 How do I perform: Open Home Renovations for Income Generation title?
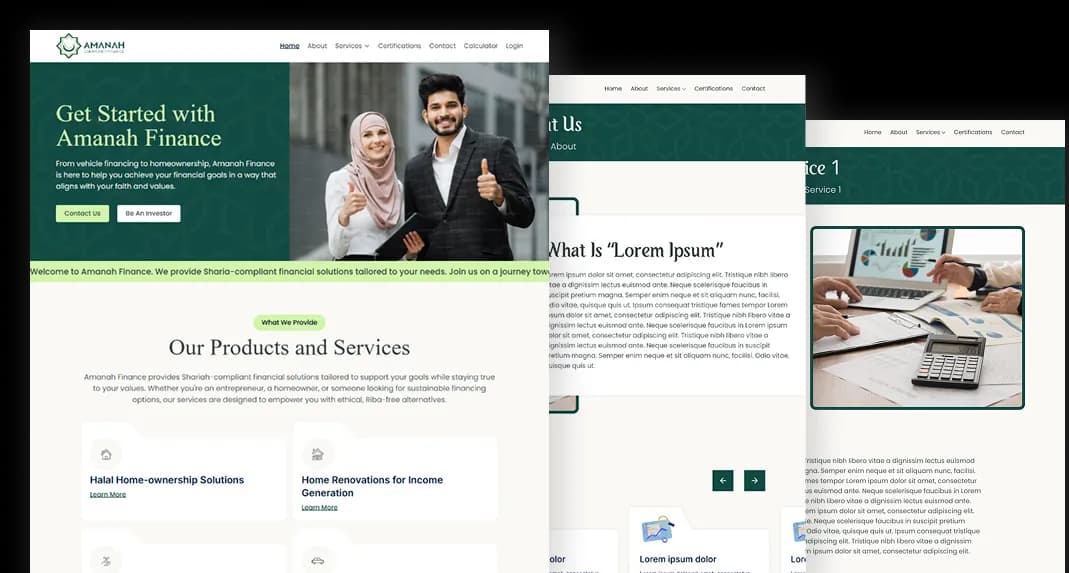pos(372,486)
